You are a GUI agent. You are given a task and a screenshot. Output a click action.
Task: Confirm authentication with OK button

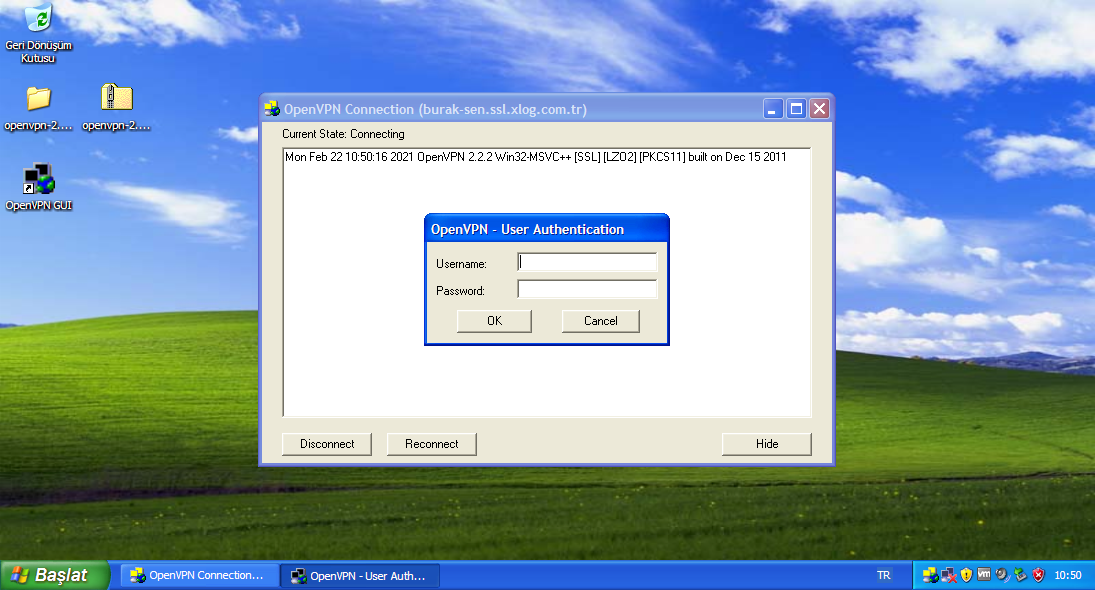coord(494,321)
